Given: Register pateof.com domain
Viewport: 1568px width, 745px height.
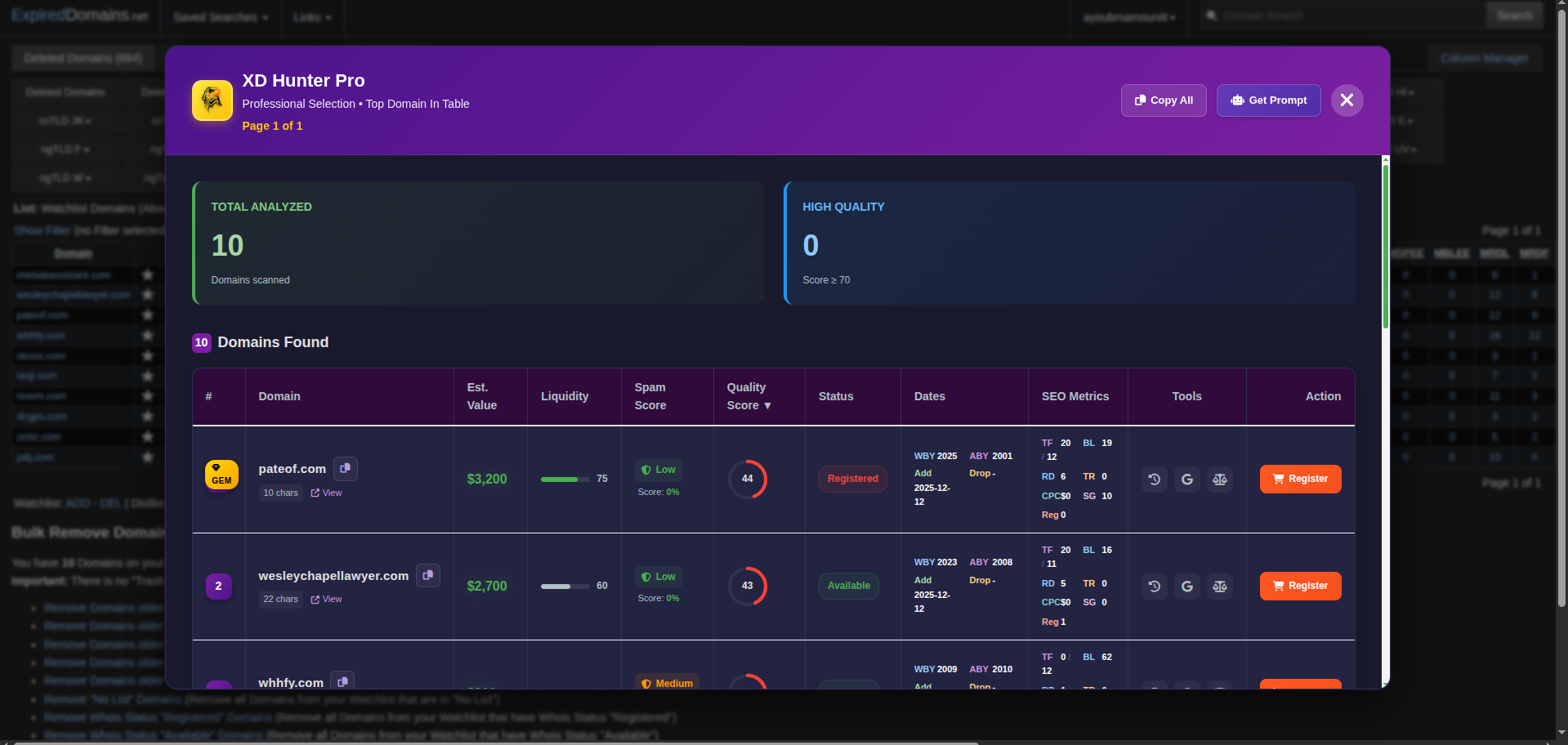Looking at the screenshot, I should [x=1299, y=480].
